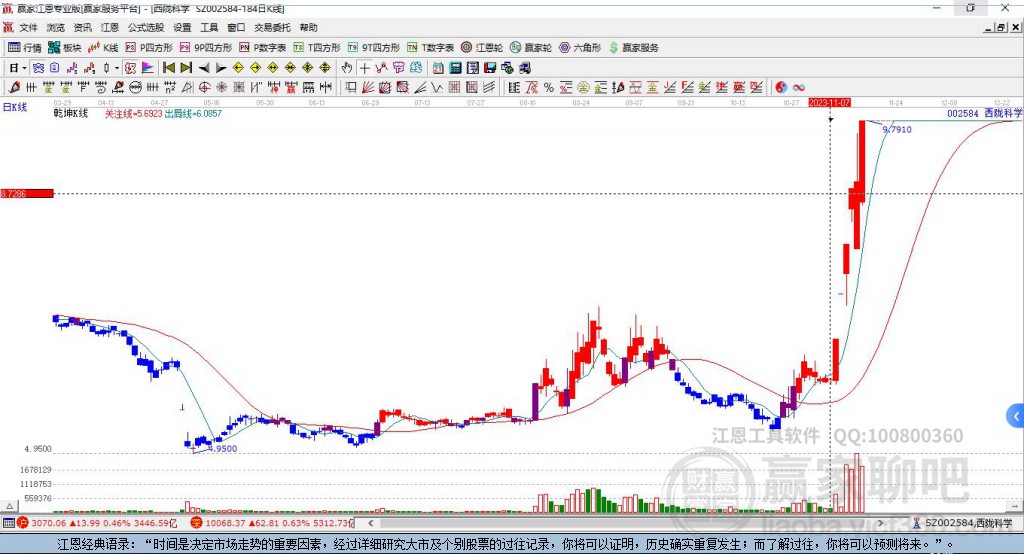1024x554 pixels.
Task: Open the 文件 menu
Action: (28, 27)
